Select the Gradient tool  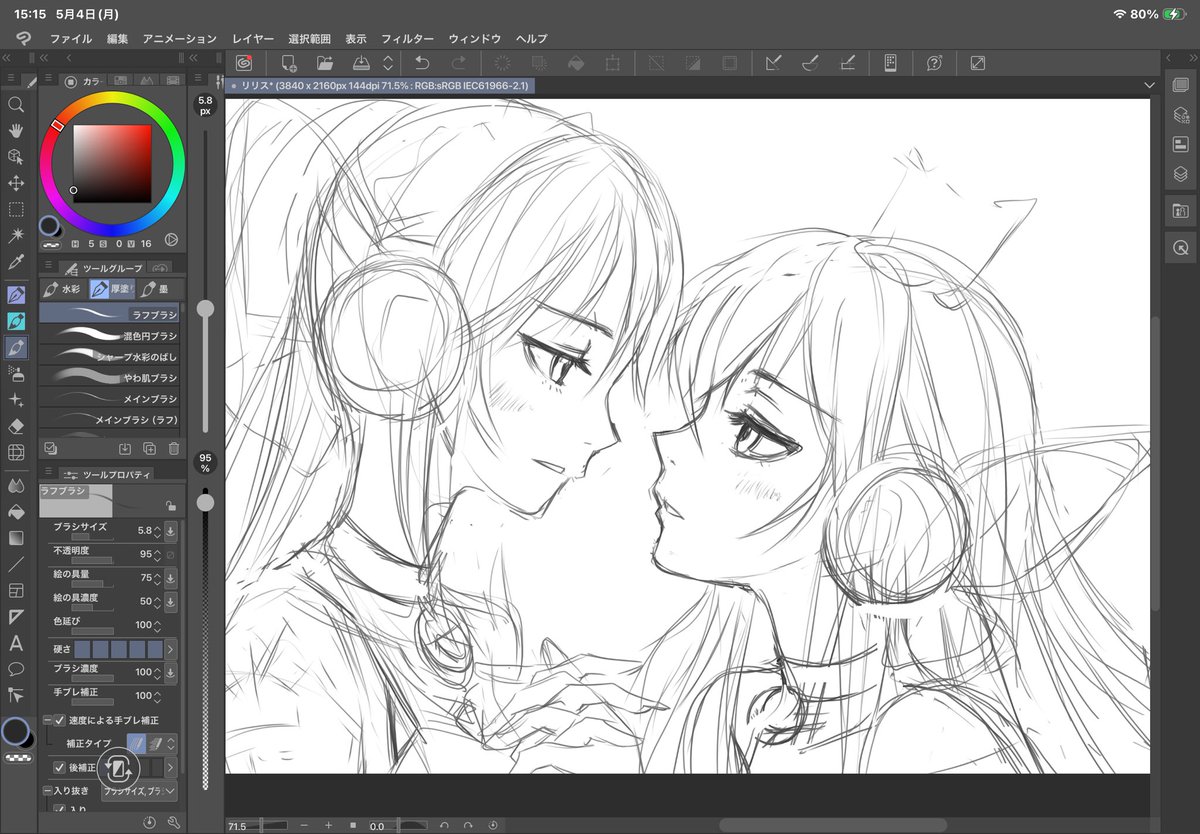click(x=16, y=538)
